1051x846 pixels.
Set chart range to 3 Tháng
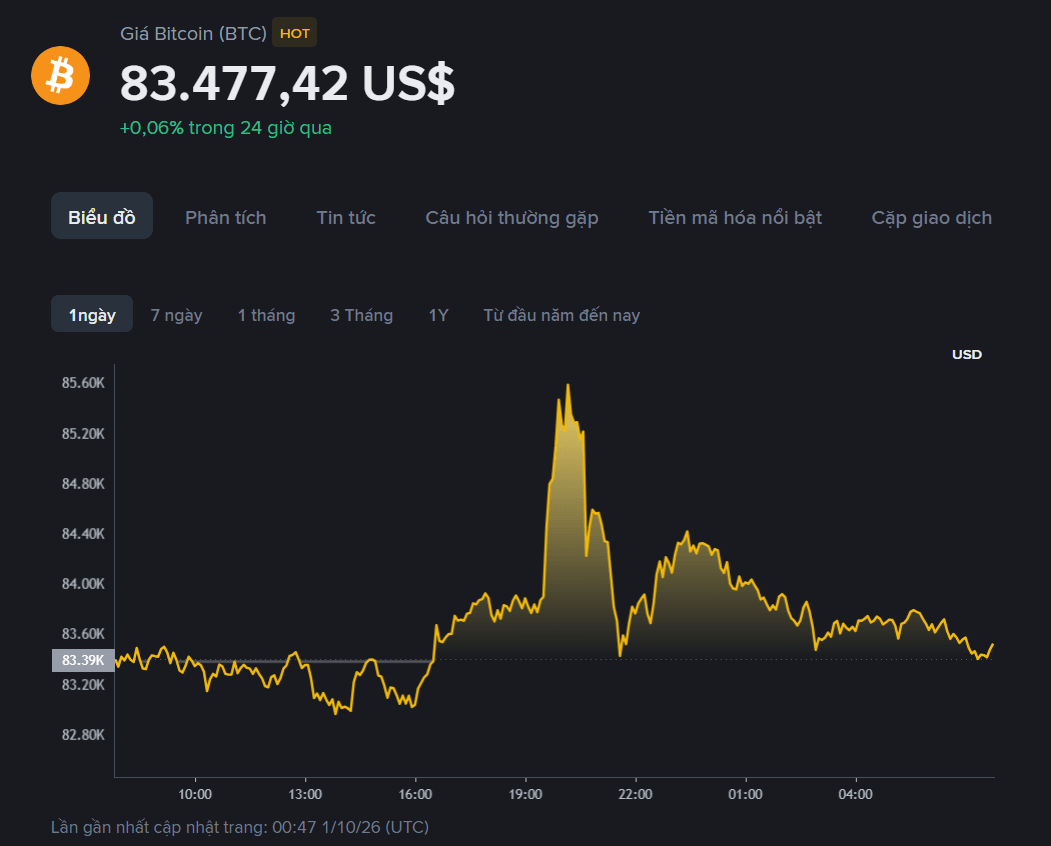coord(361,315)
